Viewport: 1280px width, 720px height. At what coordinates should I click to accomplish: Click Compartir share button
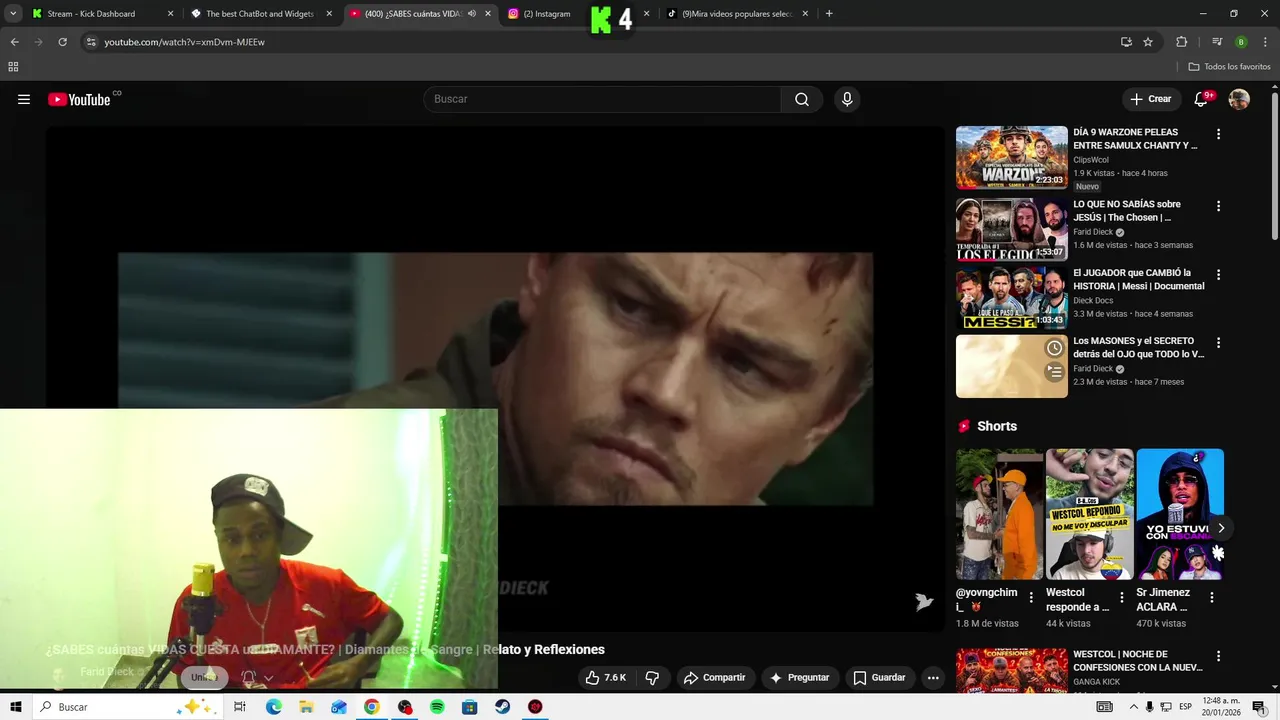coord(715,678)
